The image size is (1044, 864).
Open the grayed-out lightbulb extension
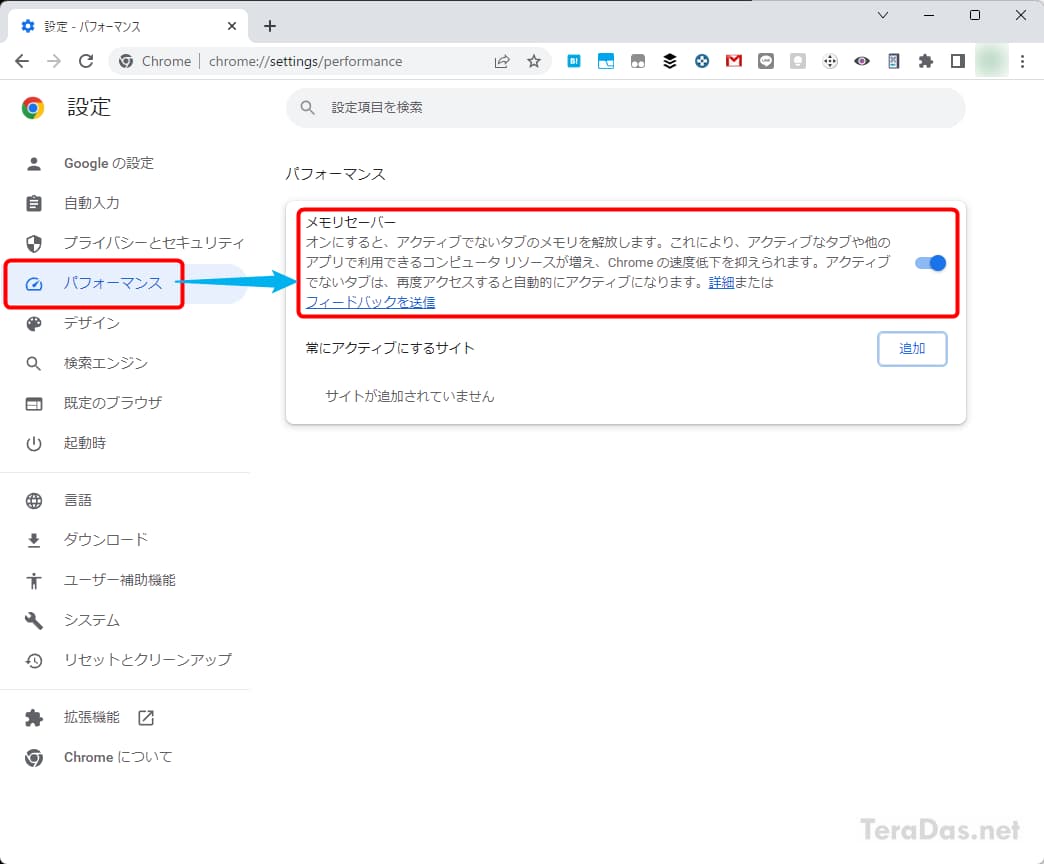click(x=798, y=61)
